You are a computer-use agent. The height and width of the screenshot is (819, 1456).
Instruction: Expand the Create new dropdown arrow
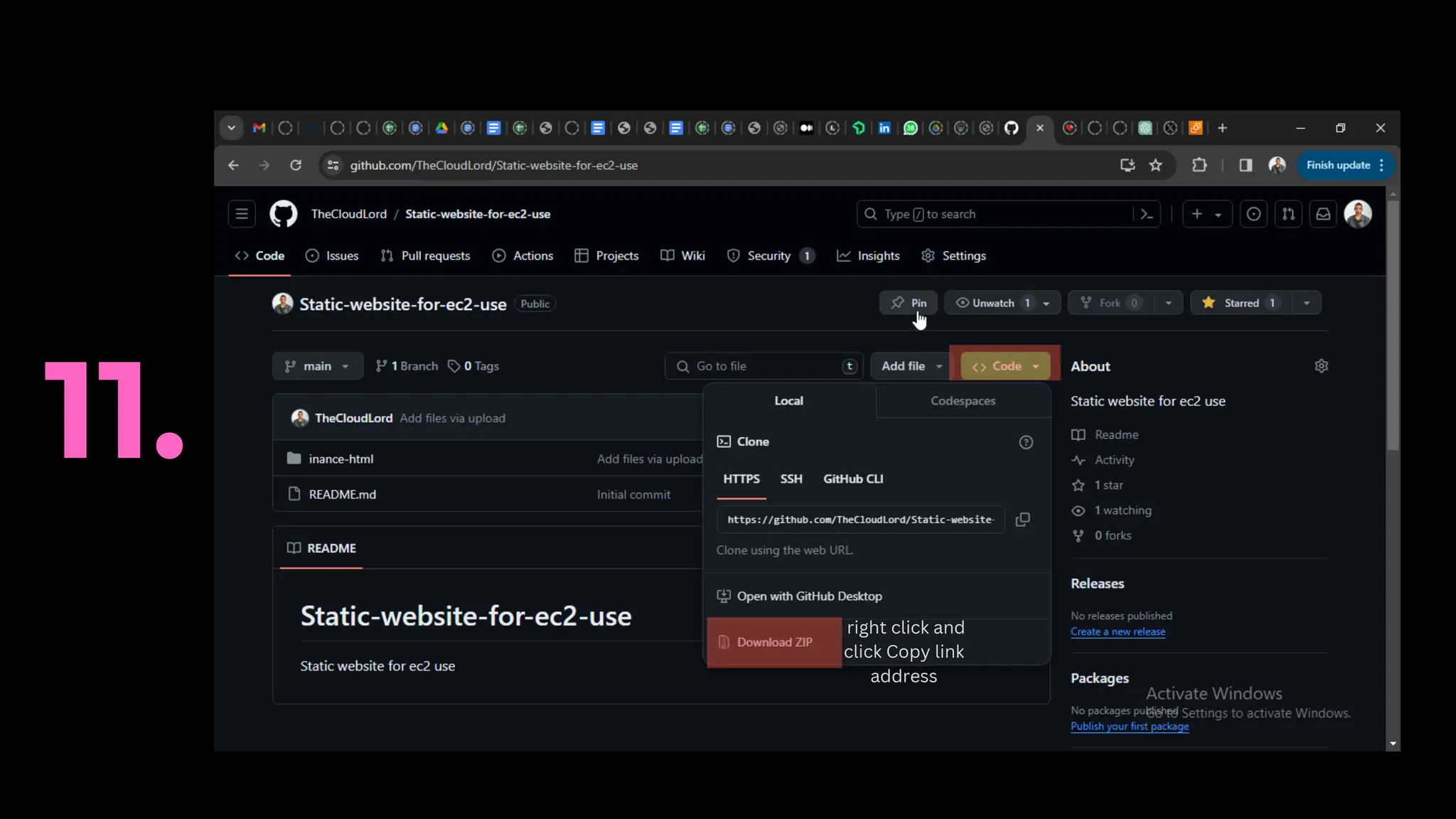point(1219,215)
